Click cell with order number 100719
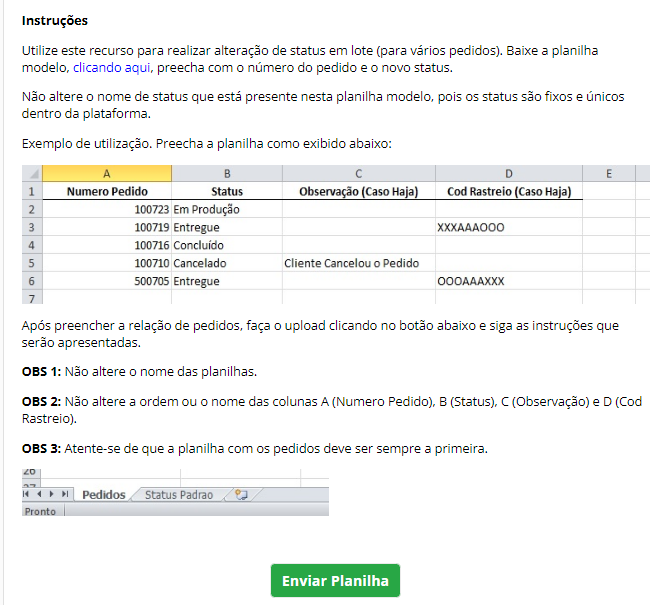The width and height of the screenshot is (662, 605). (x=107, y=227)
